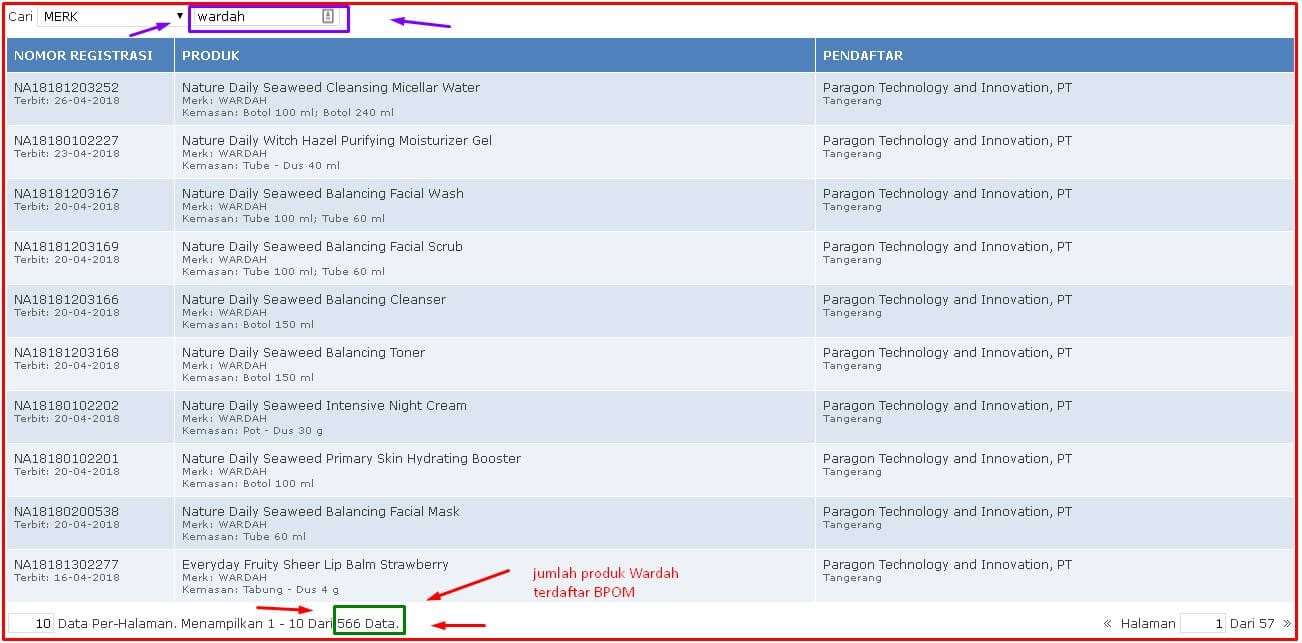Open Nature Daily Seaweed Balancing Facial Scrub
This screenshot has width=1302, height=643.
pos(322,247)
